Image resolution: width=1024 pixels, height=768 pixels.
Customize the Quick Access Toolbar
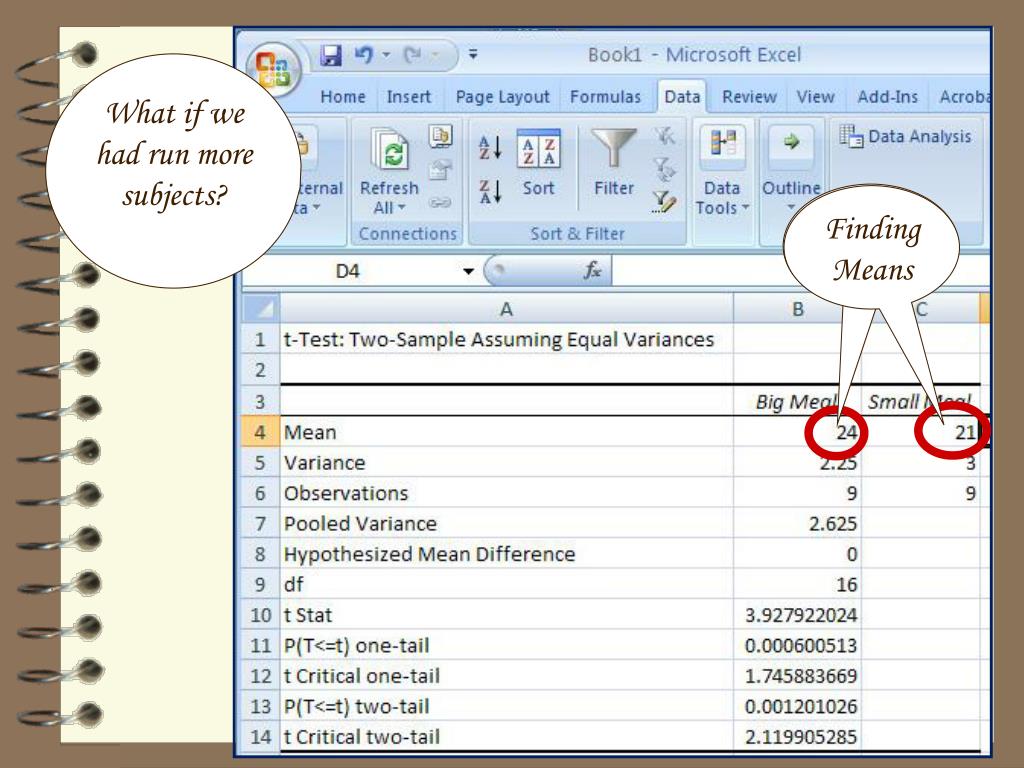(473, 55)
